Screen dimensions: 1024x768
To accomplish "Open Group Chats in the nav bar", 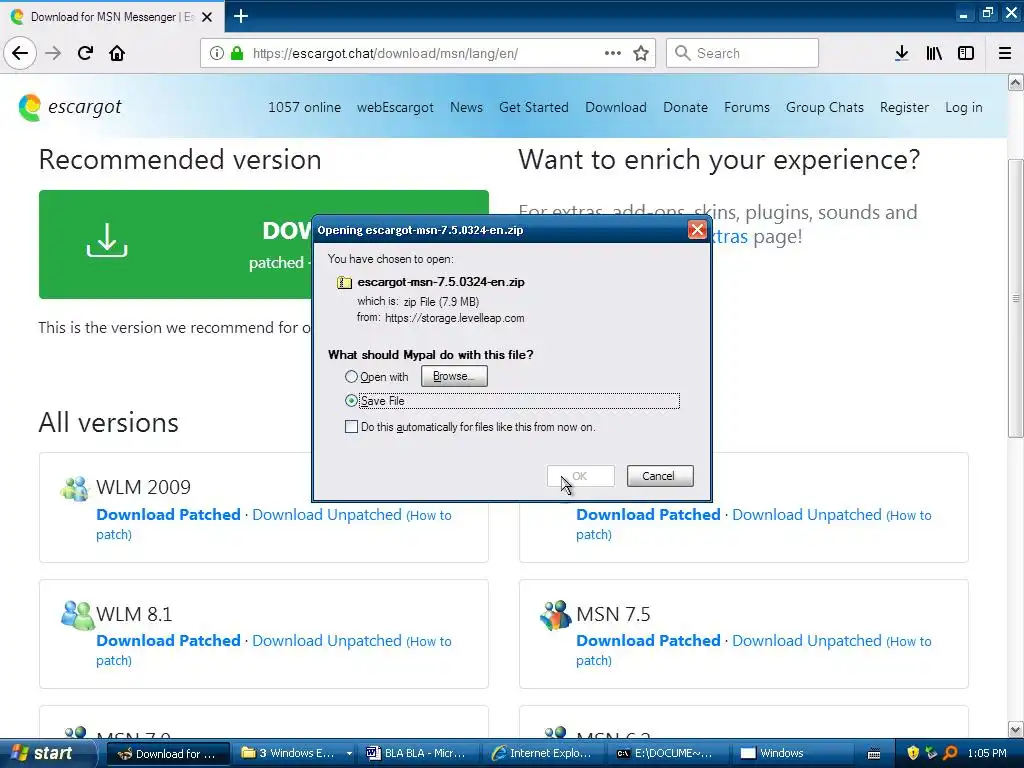I will [825, 107].
